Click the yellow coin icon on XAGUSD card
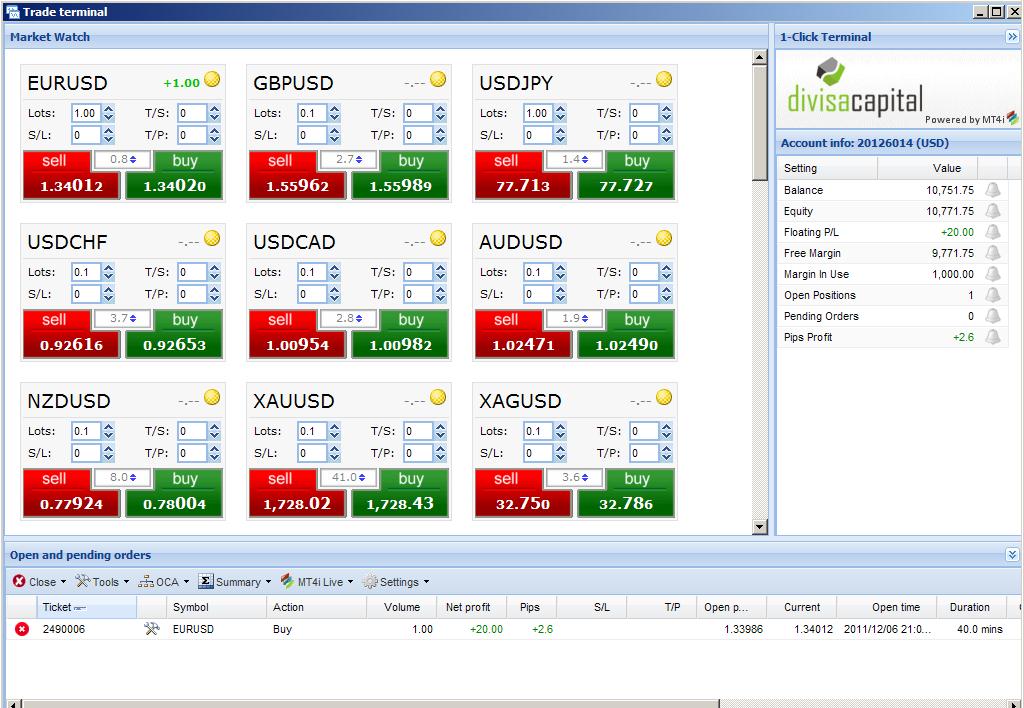The width and height of the screenshot is (1024, 708). [x=664, y=397]
